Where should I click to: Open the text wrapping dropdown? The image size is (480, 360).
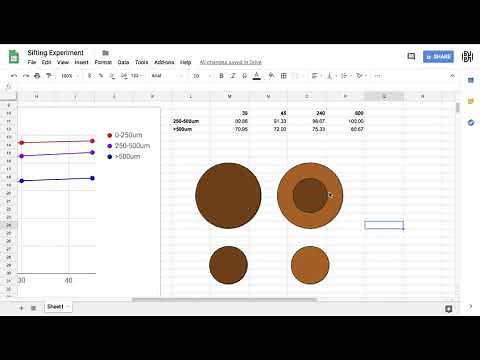[x=346, y=76]
